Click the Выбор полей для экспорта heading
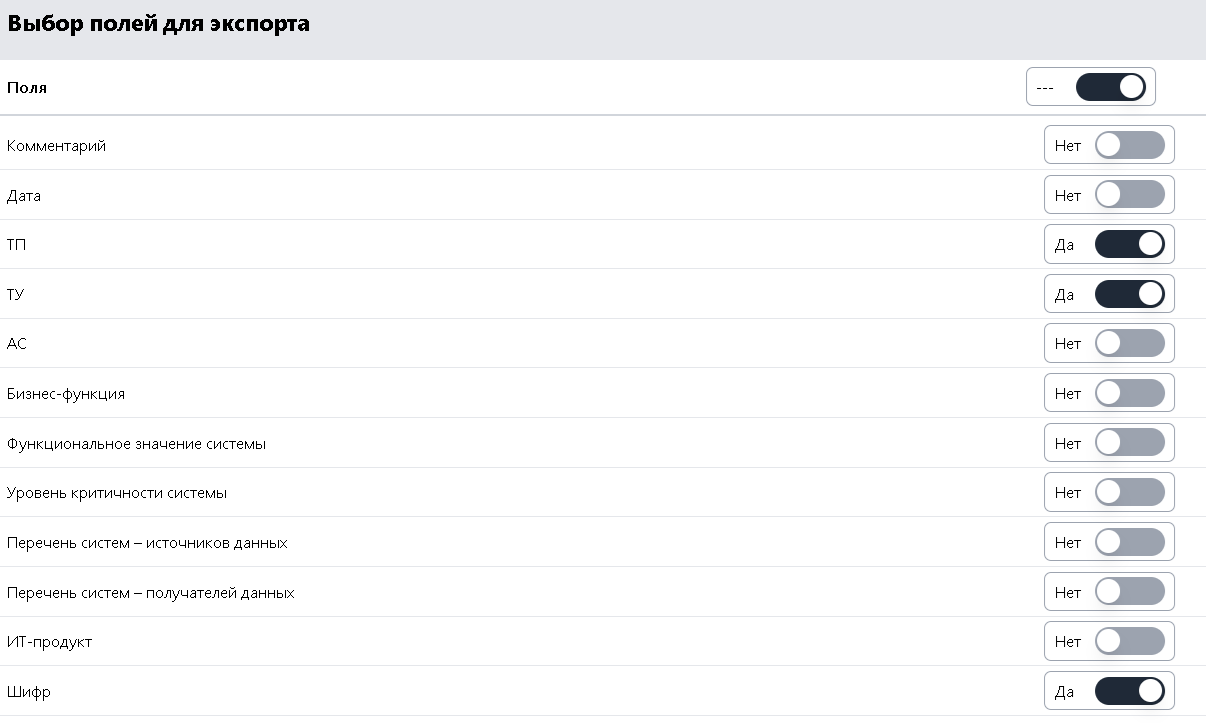 pos(158,24)
